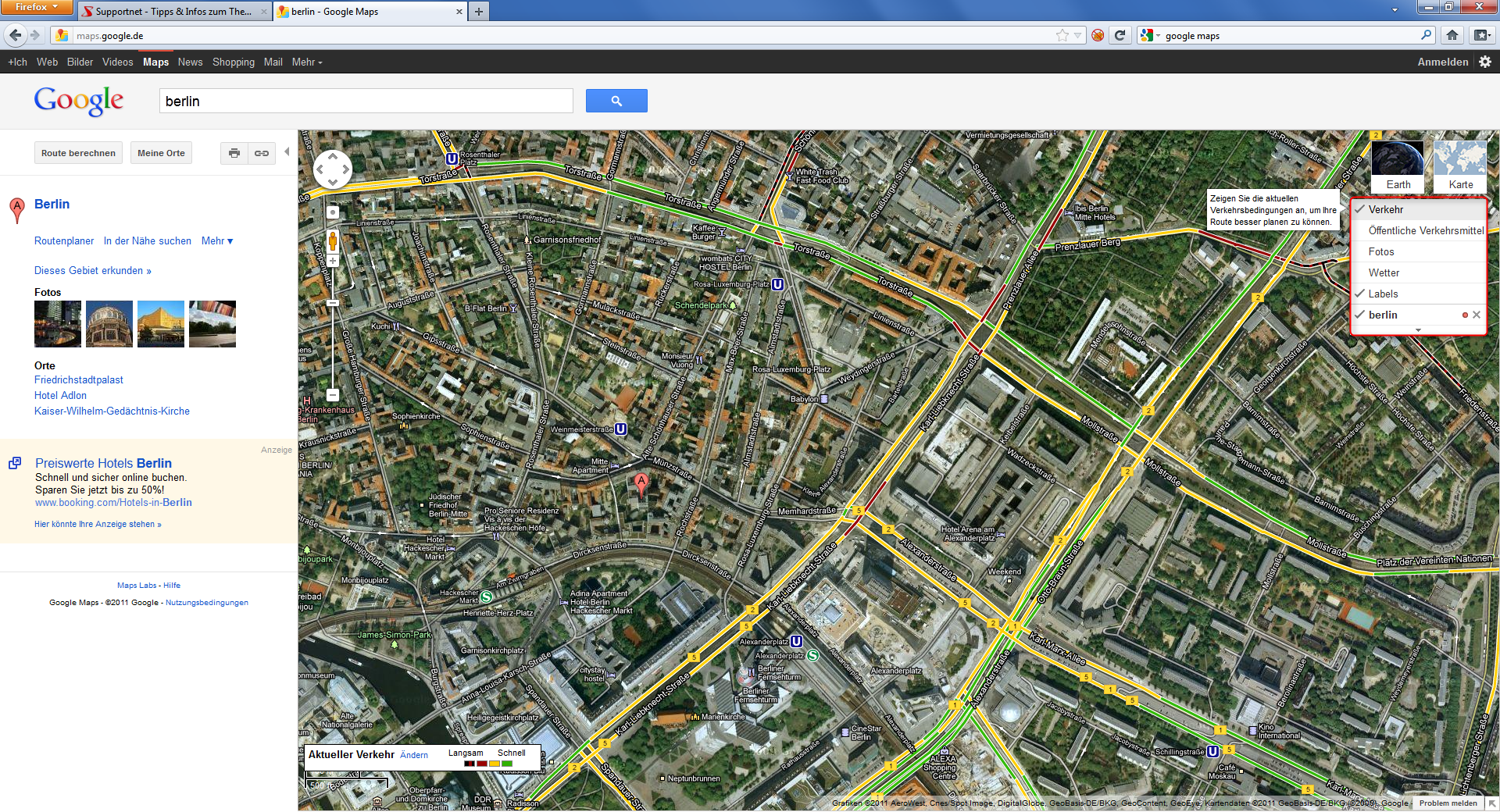Open the Mehr menu in top navigation
This screenshot has height=812, width=1500.
pyautogui.click(x=305, y=62)
